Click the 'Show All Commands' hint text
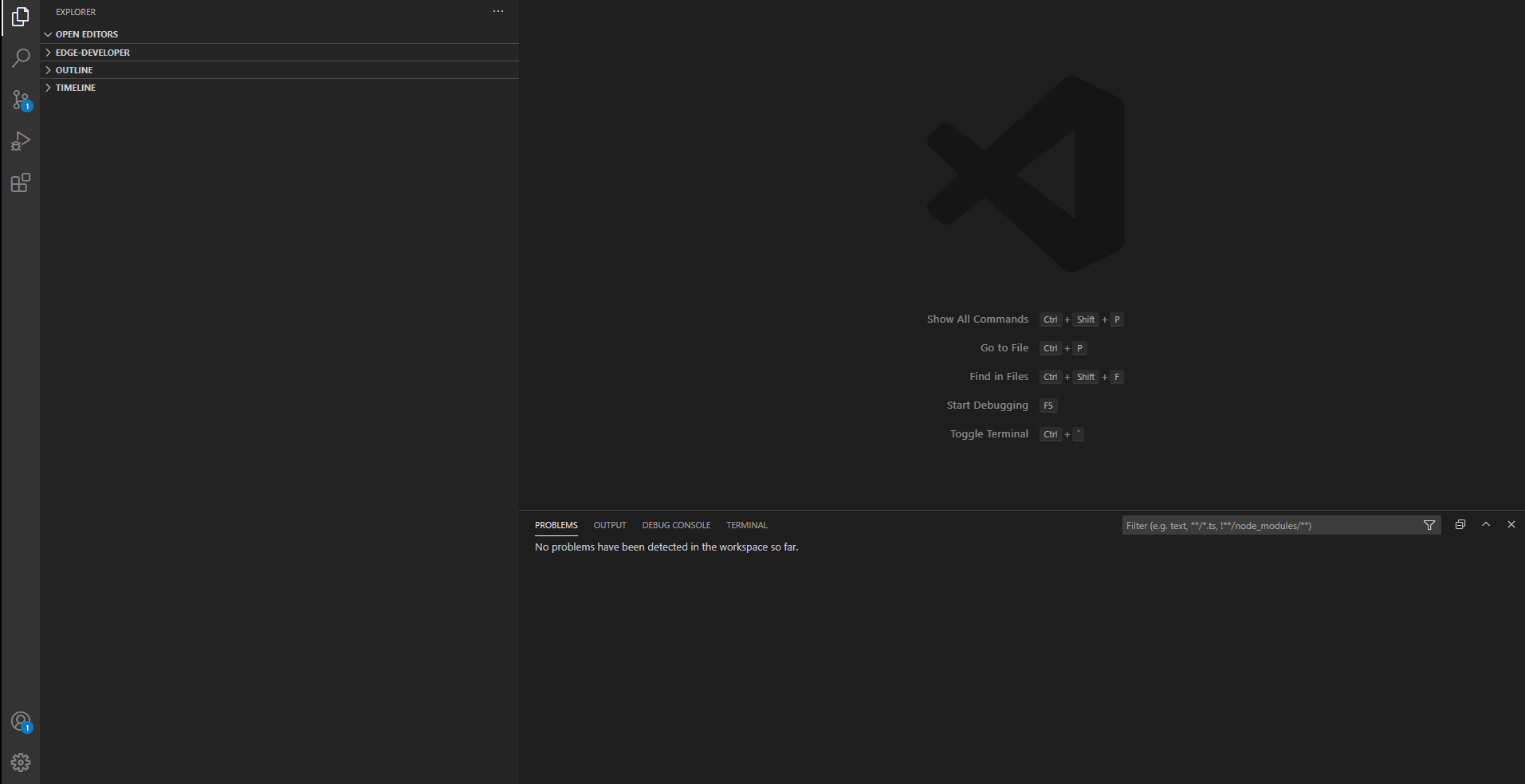 click(x=977, y=319)
